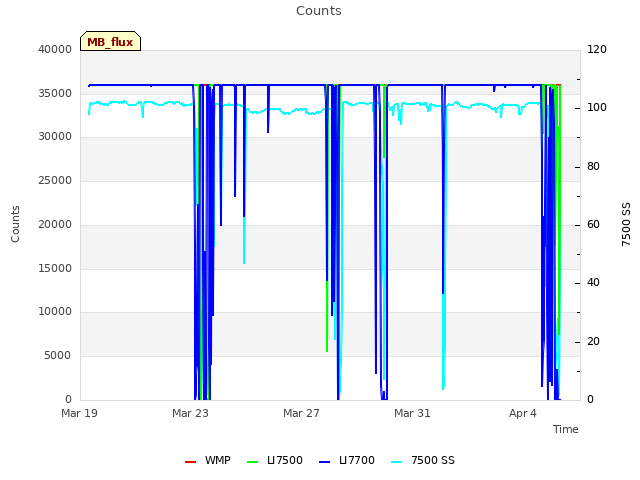The image size is (640, 480).
Task: Click the '7500 SS' right axis title
Action: click(626, 224)
